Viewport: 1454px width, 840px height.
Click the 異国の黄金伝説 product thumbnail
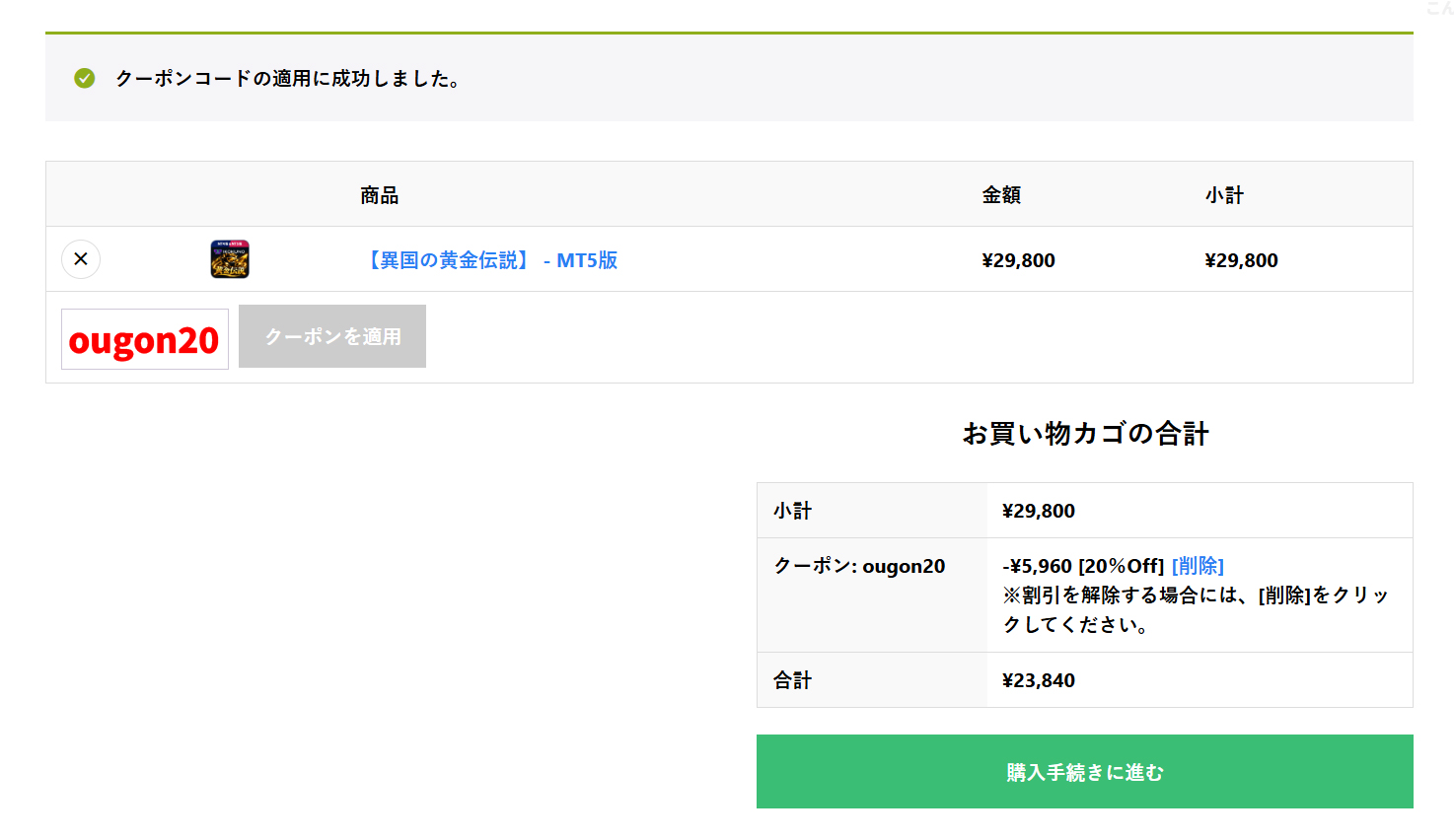tap(230, 259)
